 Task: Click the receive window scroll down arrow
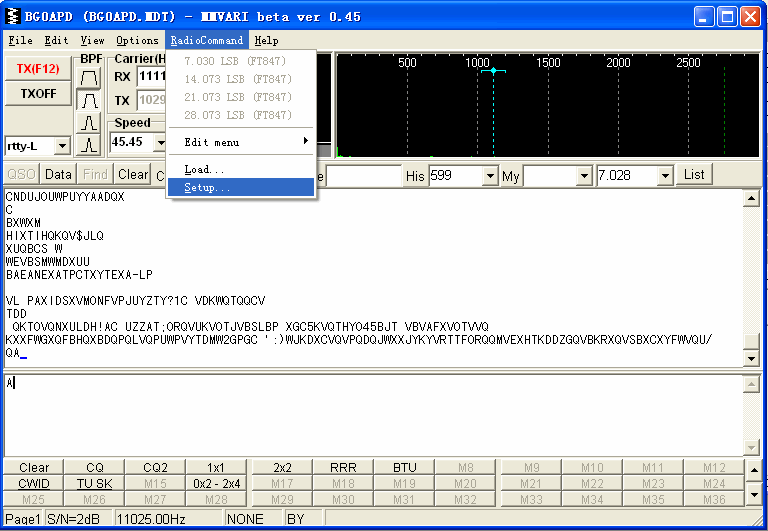coord(751,359)
